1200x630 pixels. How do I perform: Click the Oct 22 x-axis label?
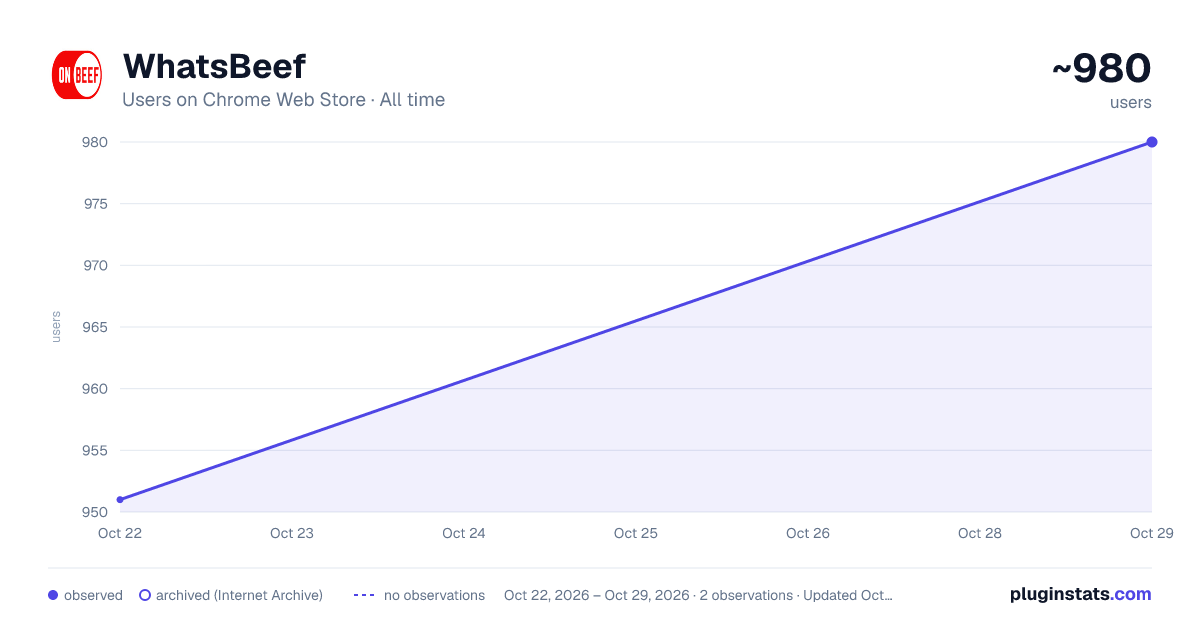[120, 533]
